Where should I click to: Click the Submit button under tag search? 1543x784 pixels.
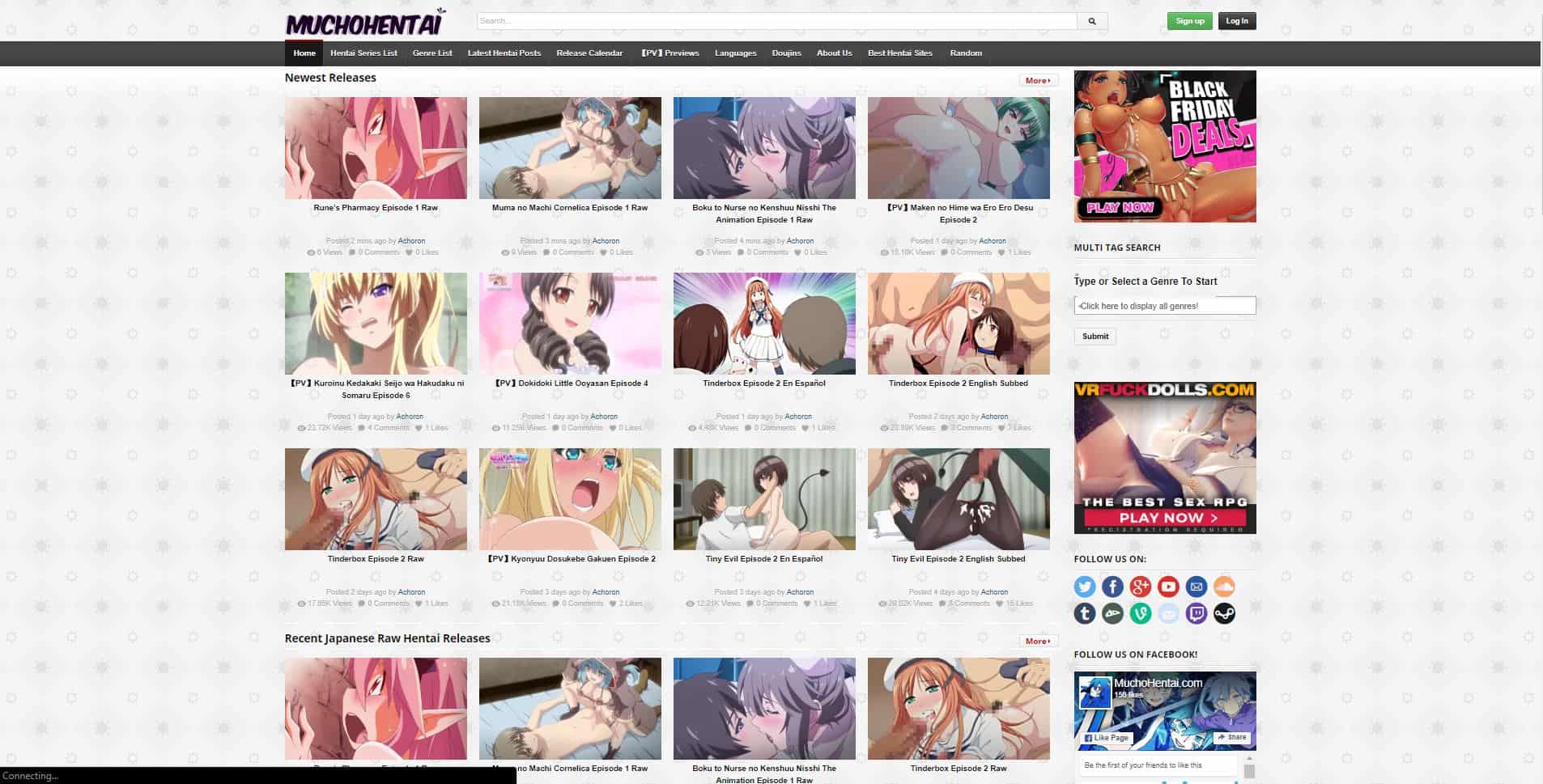tap(1095, 337)
